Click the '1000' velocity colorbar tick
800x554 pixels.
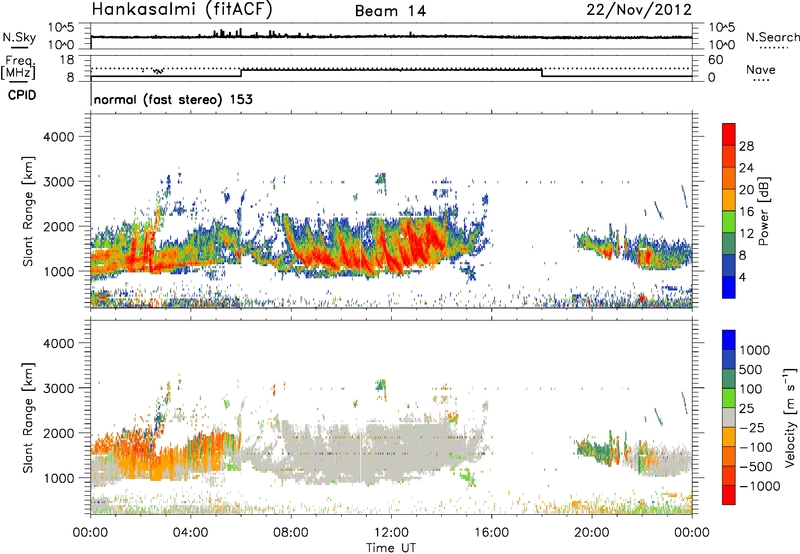coord(754,350)
